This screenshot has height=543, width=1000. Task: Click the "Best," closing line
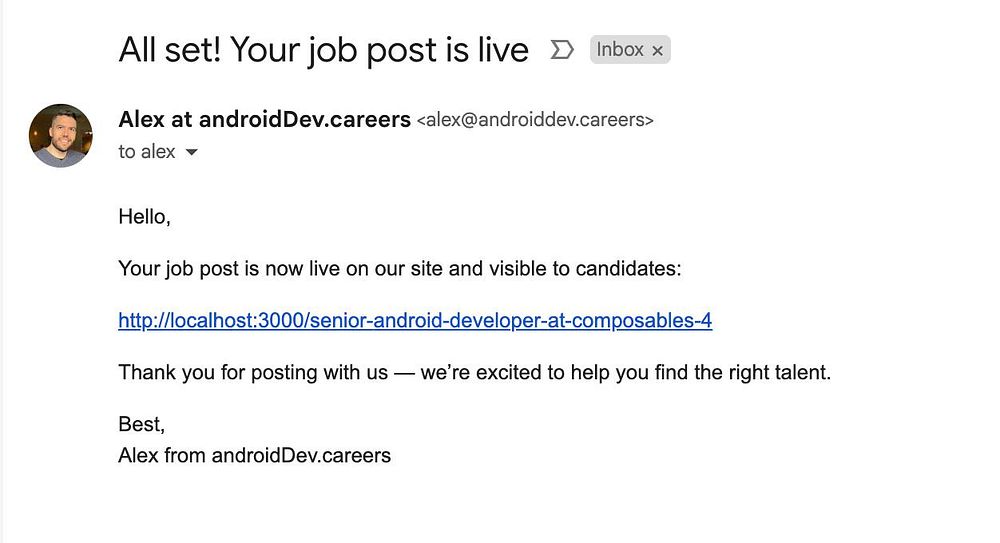pos(141,425)
